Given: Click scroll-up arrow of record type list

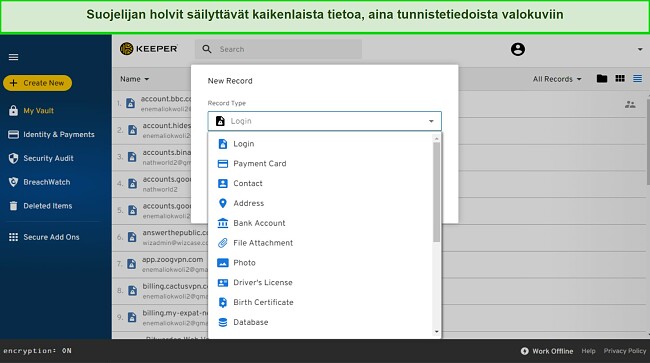Looking at the screenshot, I should point(437,138).
